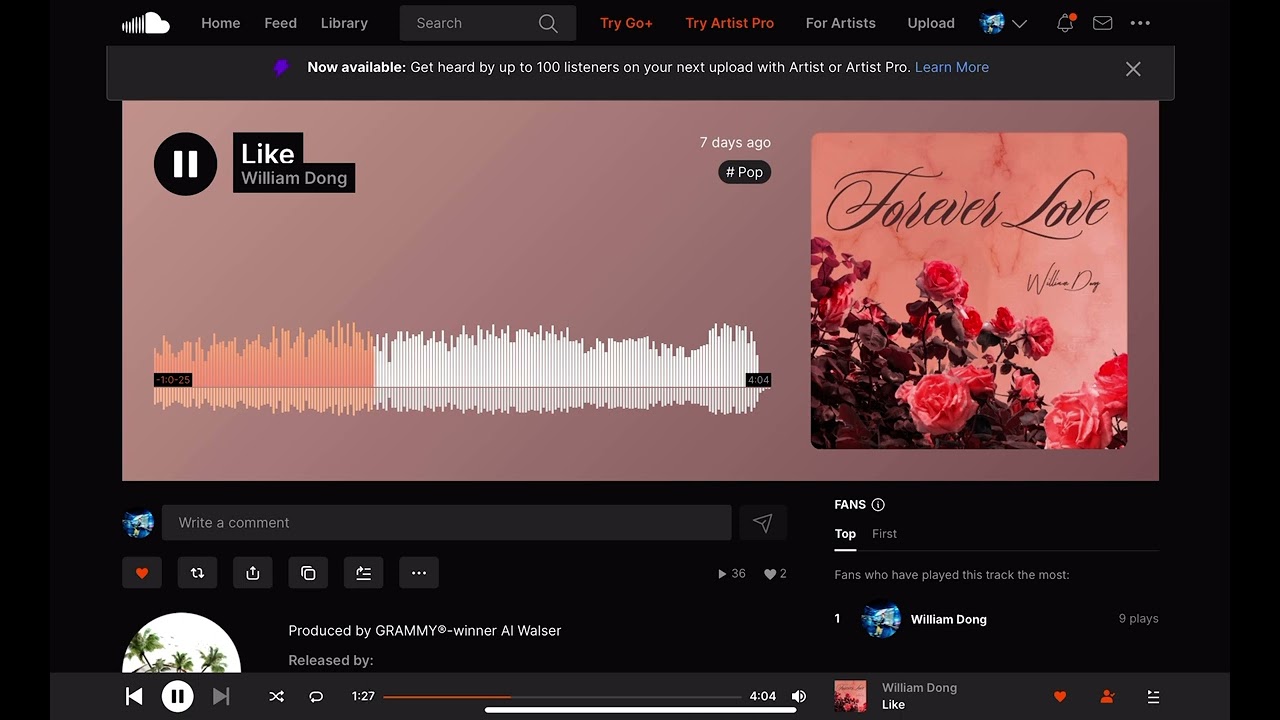Open the three-dot menu in top navigation

(x=1140, y=23)
